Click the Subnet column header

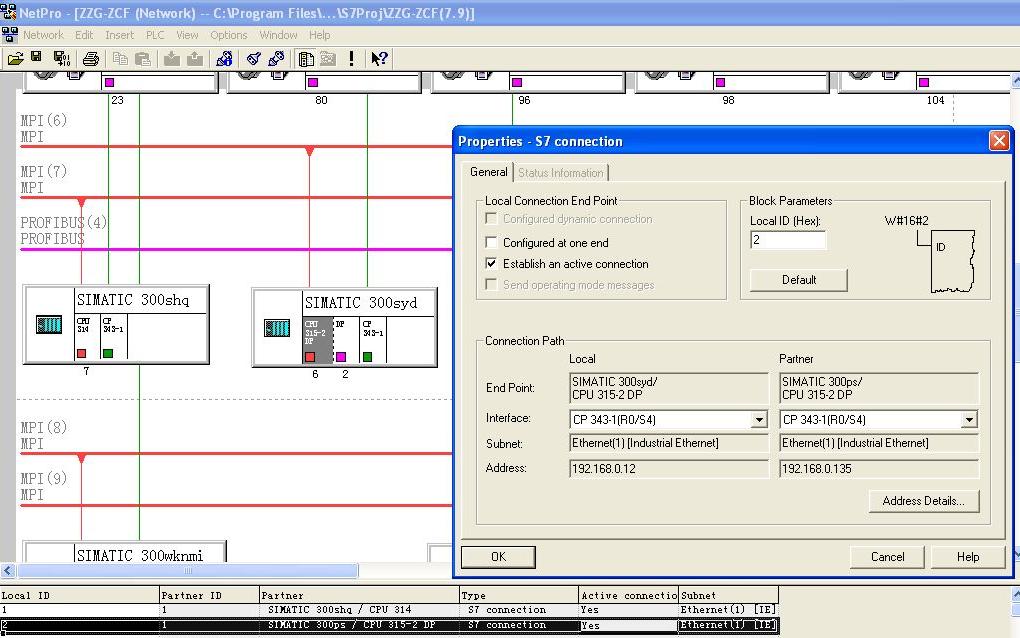coord(728,595)
